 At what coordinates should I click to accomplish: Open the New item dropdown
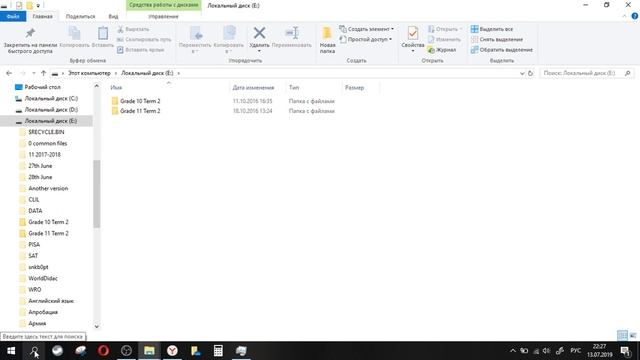point(367,29)
